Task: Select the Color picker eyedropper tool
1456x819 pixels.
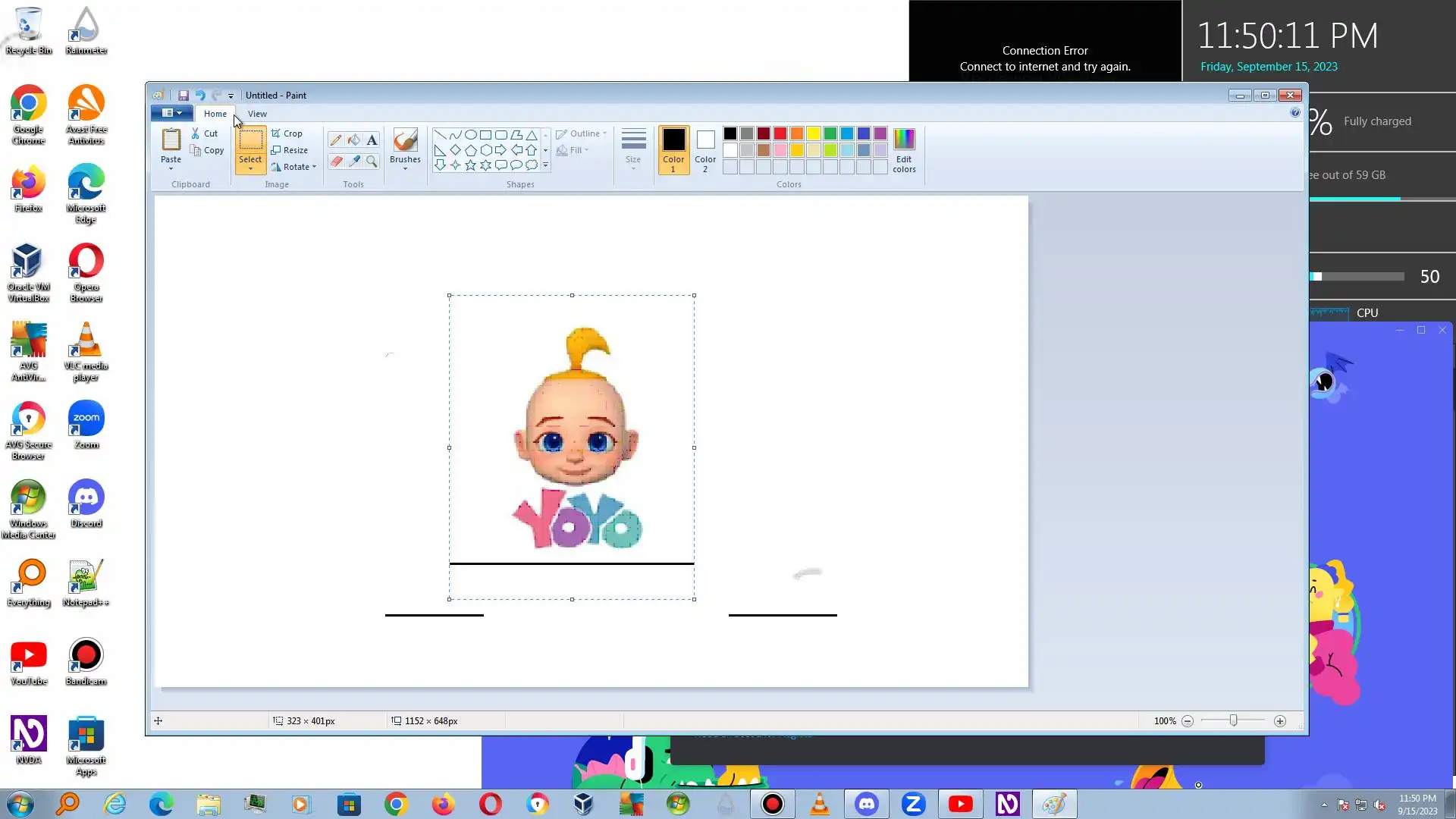Action: pos(354,161)
